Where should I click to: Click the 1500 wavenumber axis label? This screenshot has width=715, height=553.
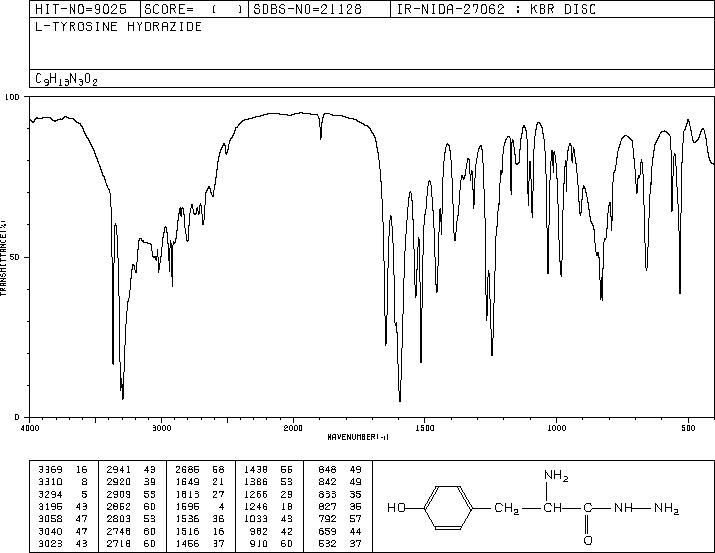[425, 428]
